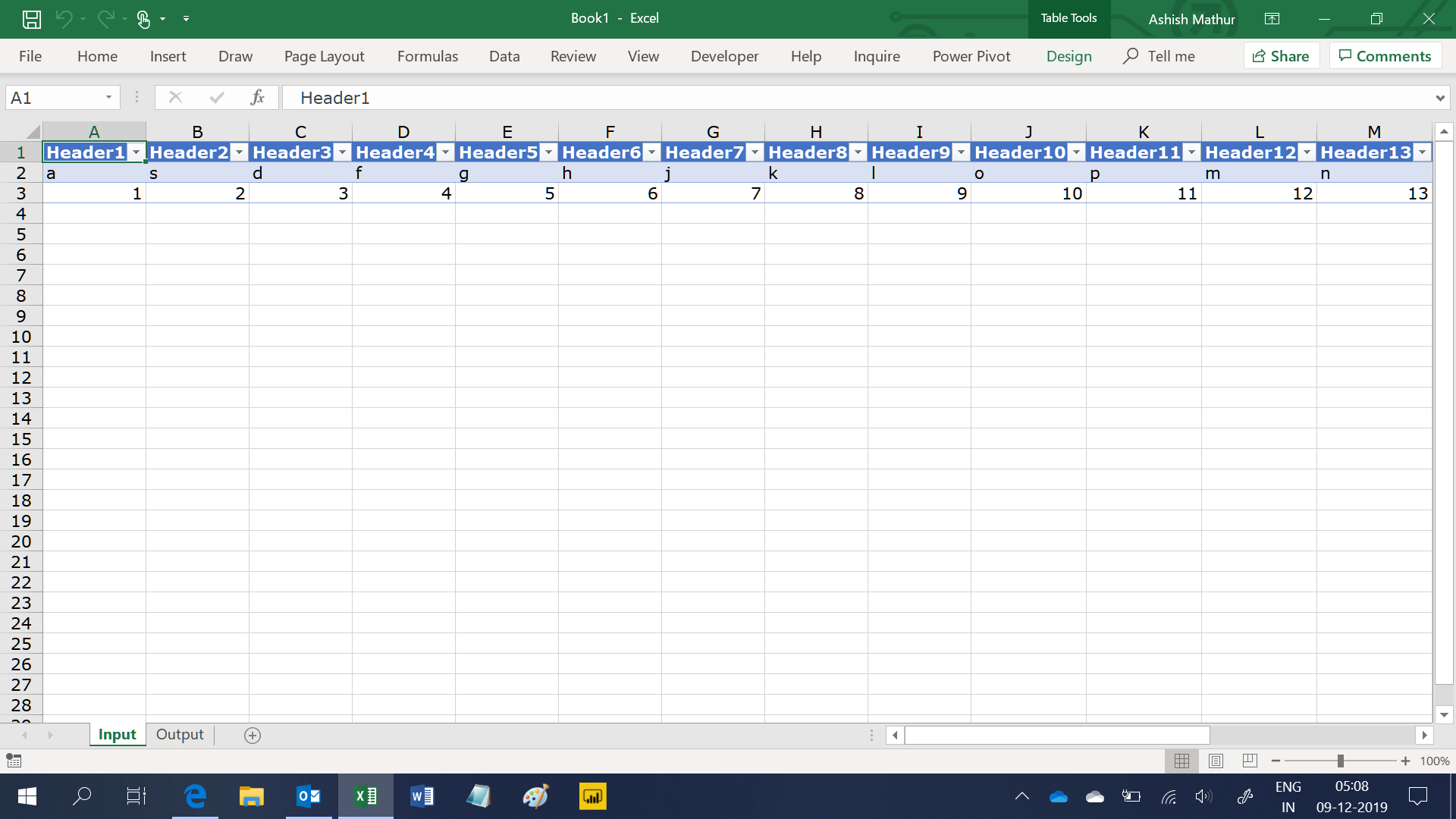Open the Power Pivot ribbon tab
Viewport: 1456px width, 819px height.
tap(971, 56)
